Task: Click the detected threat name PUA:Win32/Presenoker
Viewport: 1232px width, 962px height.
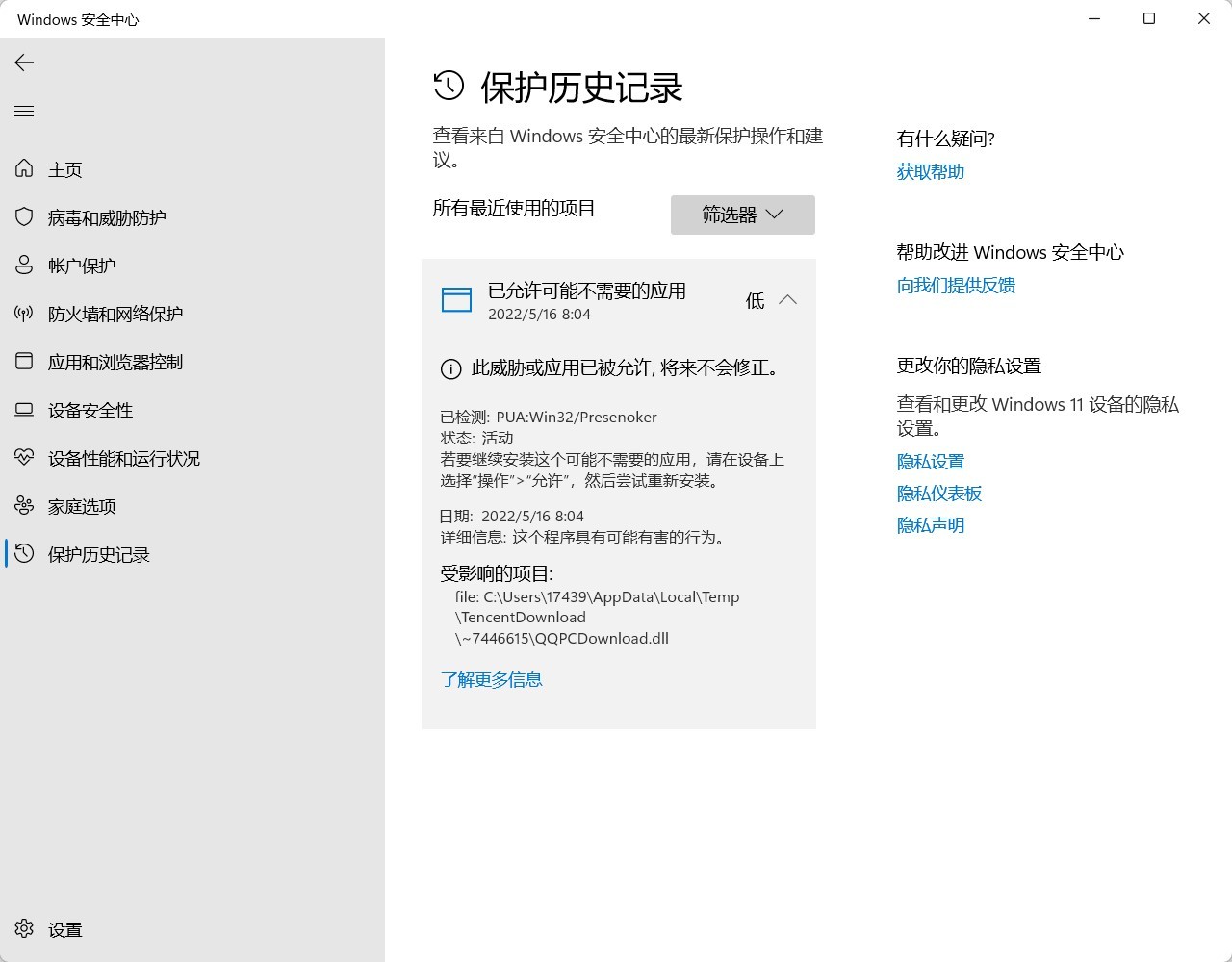Action: (x=577, y=418)
